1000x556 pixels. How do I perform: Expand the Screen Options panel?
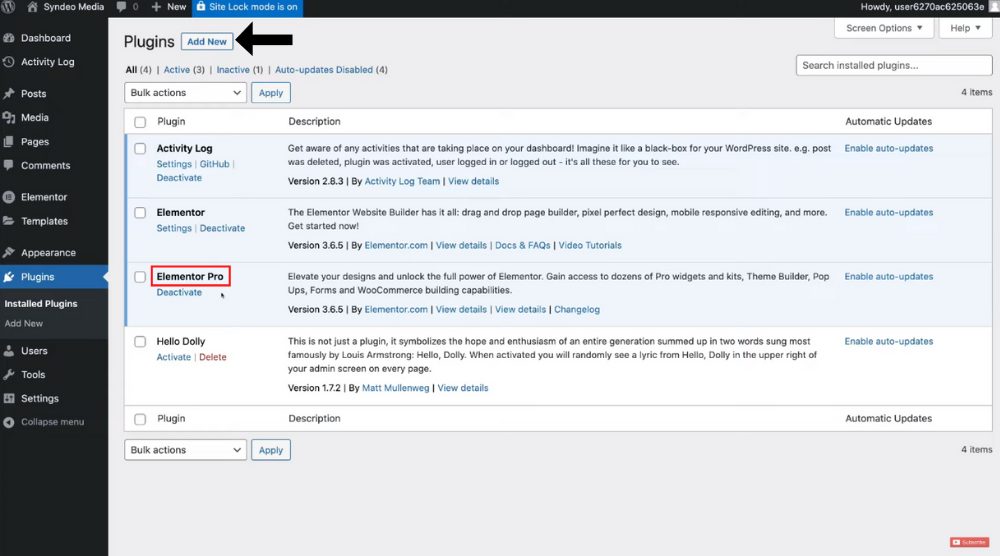tap(884, 28)
